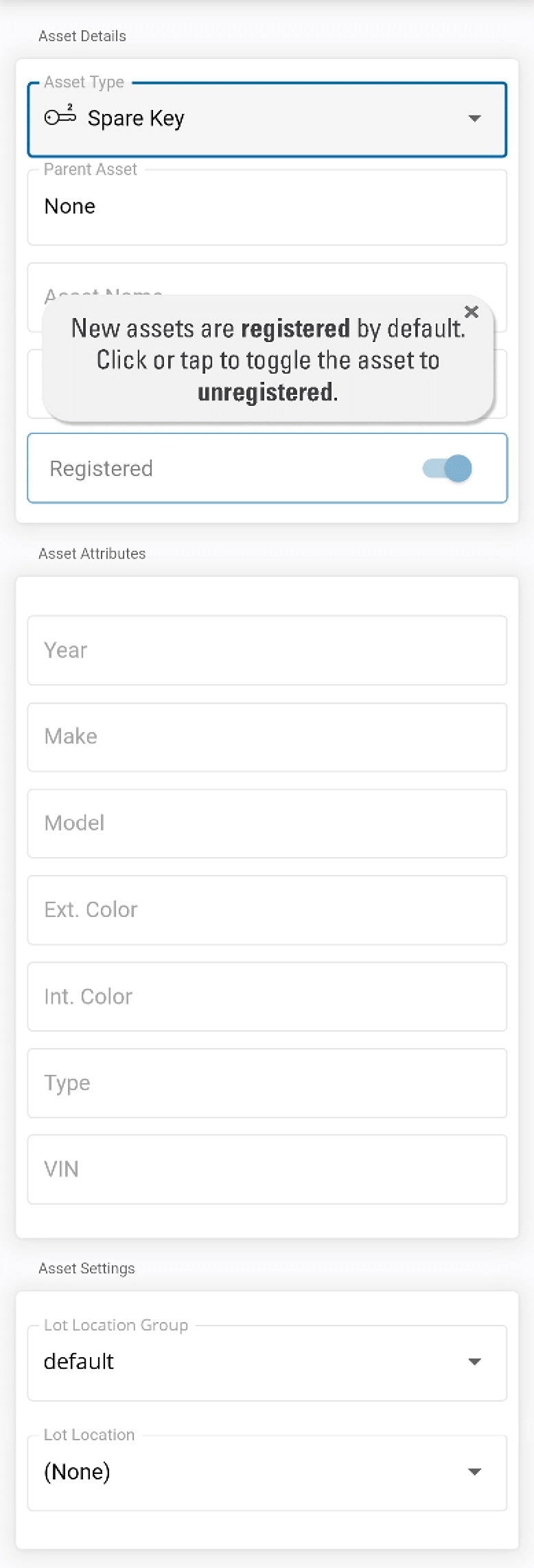The height and width of the screenshot is (1568, 534).
Task: Select the Spare Key value text
Action: pos(136,119)
